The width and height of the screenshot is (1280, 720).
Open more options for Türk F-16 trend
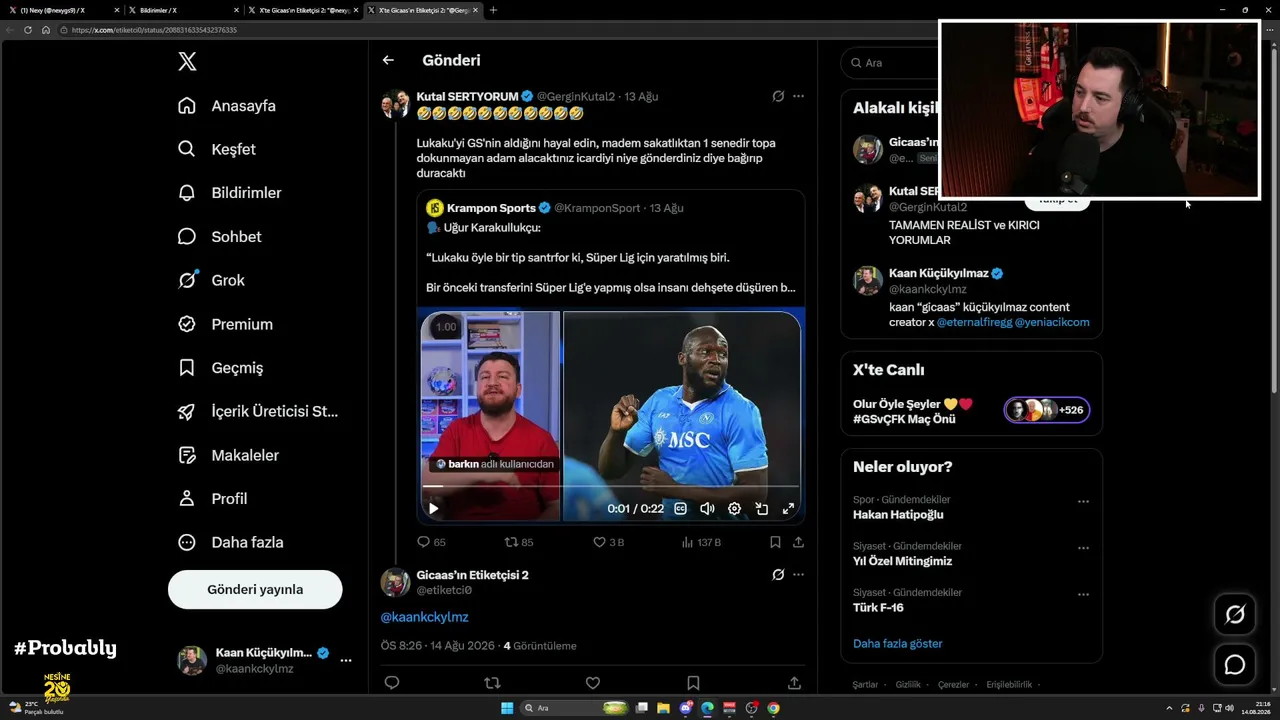pyautogui.click(x=1083, y=595)
